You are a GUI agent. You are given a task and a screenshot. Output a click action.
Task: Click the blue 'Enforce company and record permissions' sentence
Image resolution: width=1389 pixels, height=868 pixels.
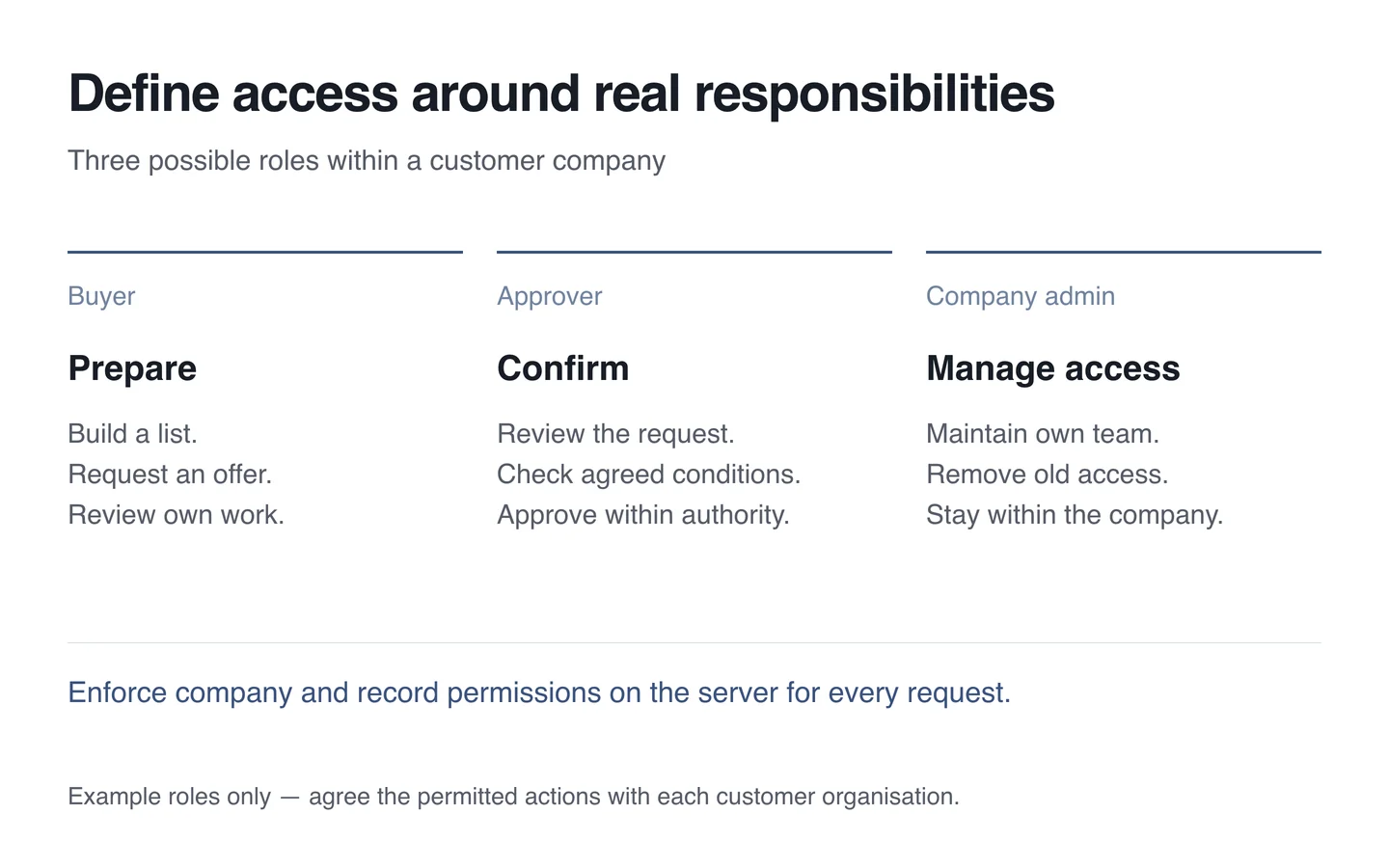tap(539, 692)
